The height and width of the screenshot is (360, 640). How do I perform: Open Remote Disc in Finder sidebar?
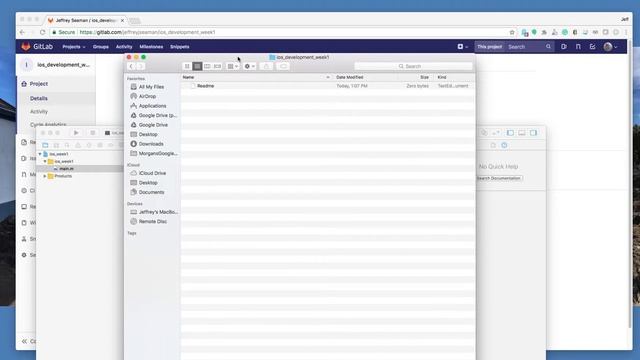pos(152,221)
